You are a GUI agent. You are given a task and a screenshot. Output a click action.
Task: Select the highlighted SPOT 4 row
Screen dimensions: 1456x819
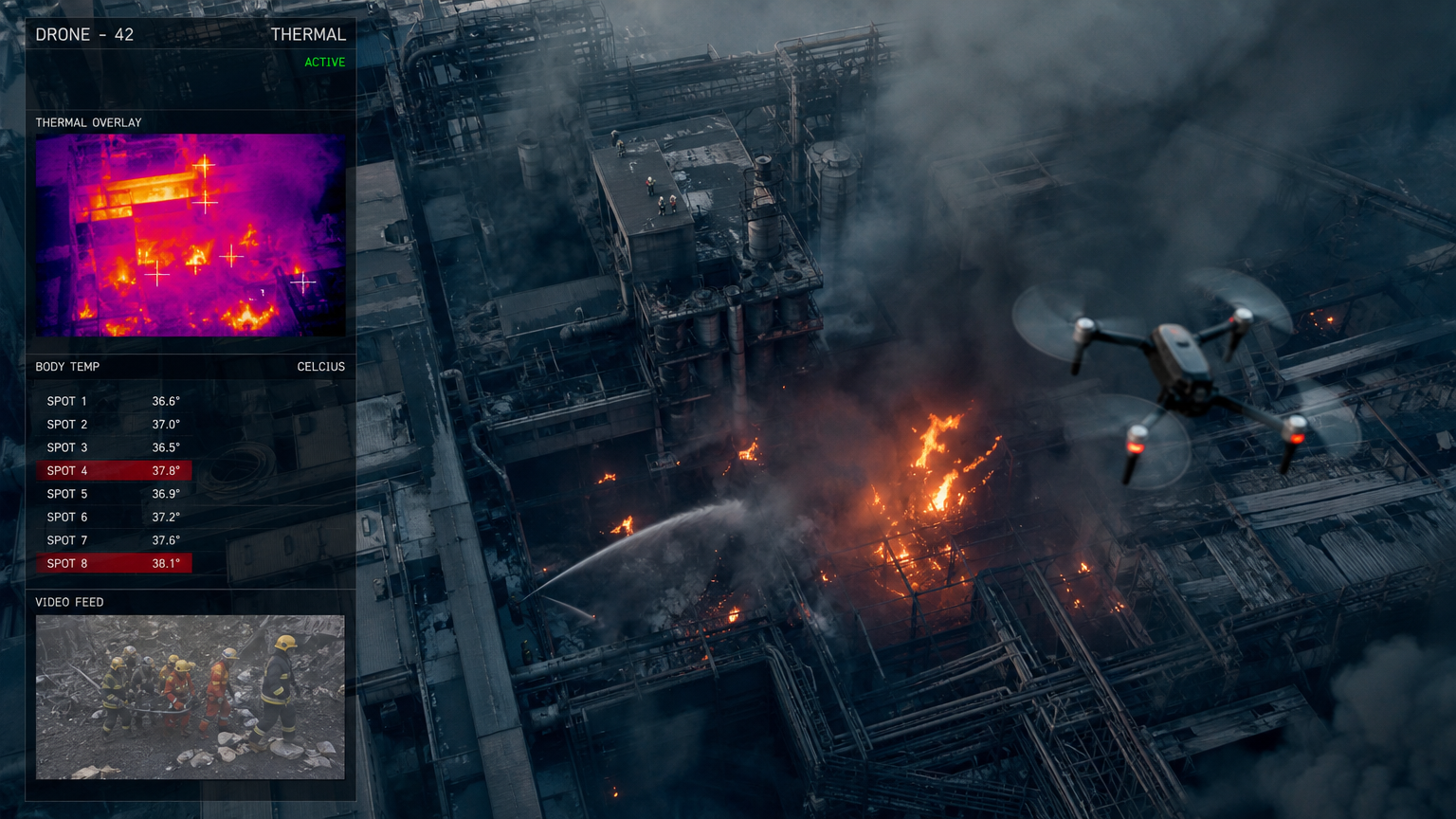[114, 470]
